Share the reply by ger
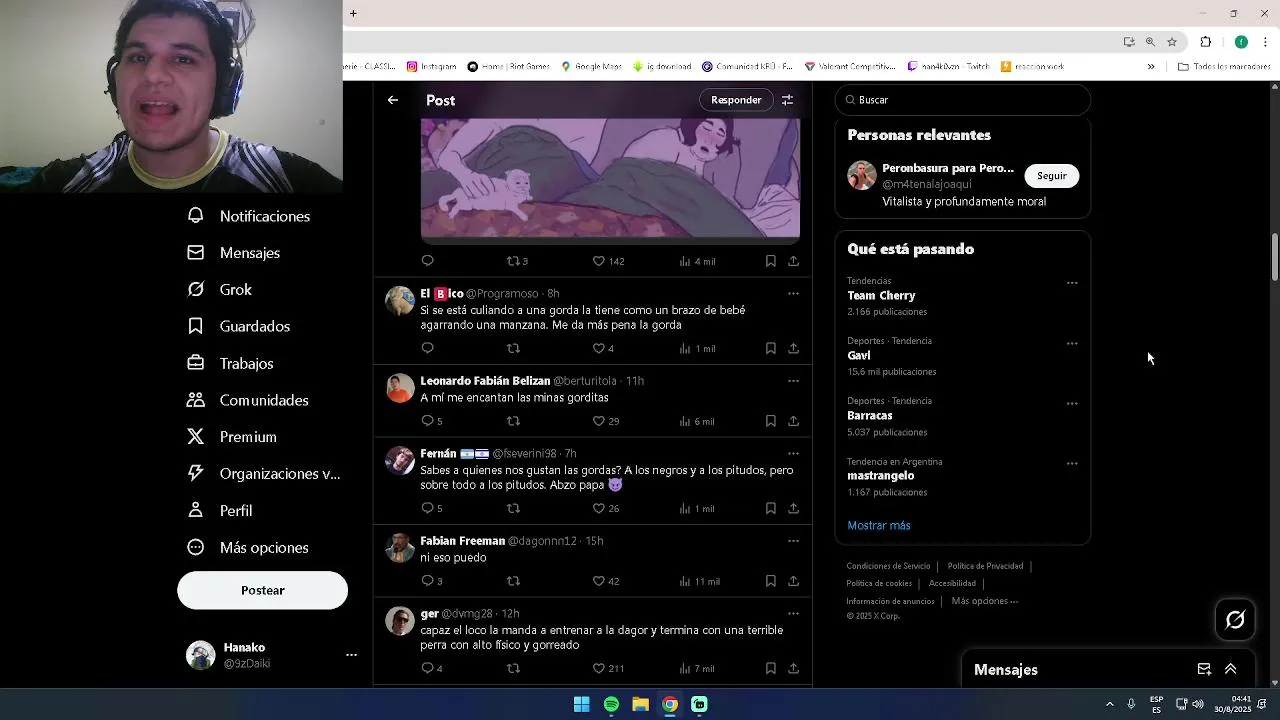 tap(793, 668)
